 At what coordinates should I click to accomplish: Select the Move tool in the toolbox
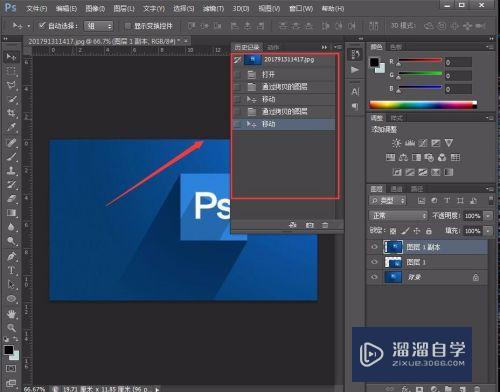(x=11, y=57)
